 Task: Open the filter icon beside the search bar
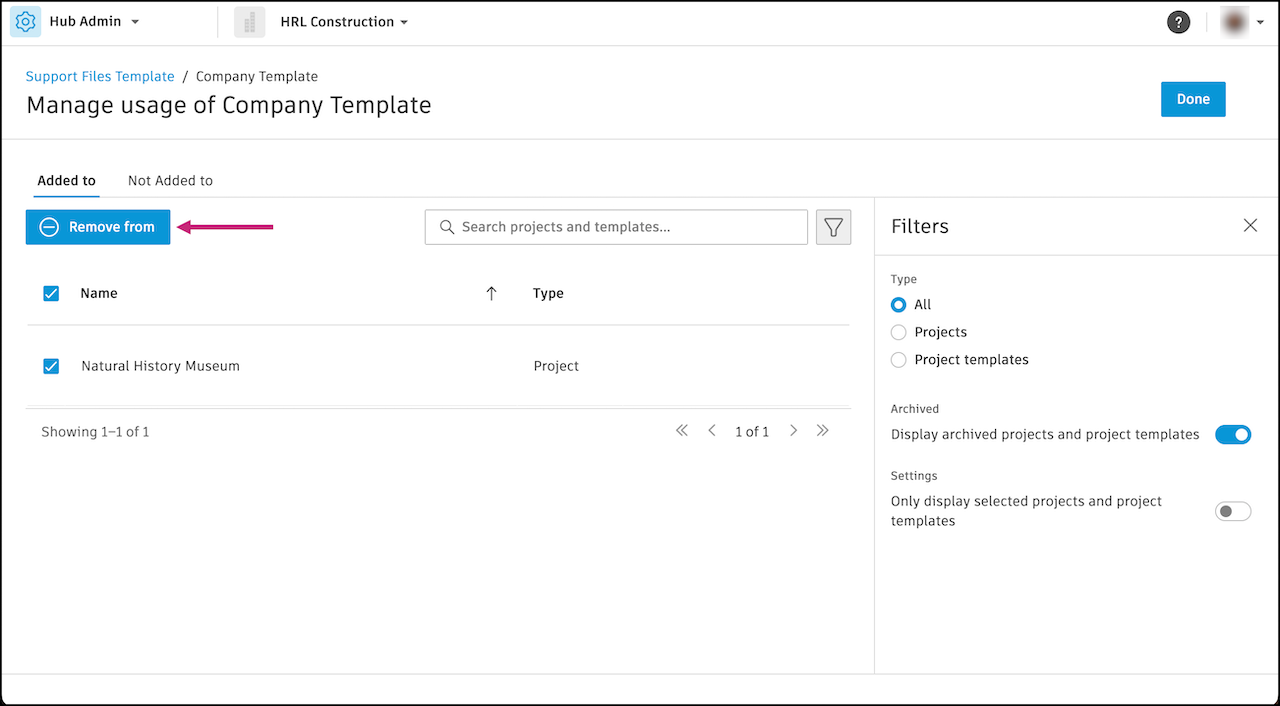pos(833,227)
